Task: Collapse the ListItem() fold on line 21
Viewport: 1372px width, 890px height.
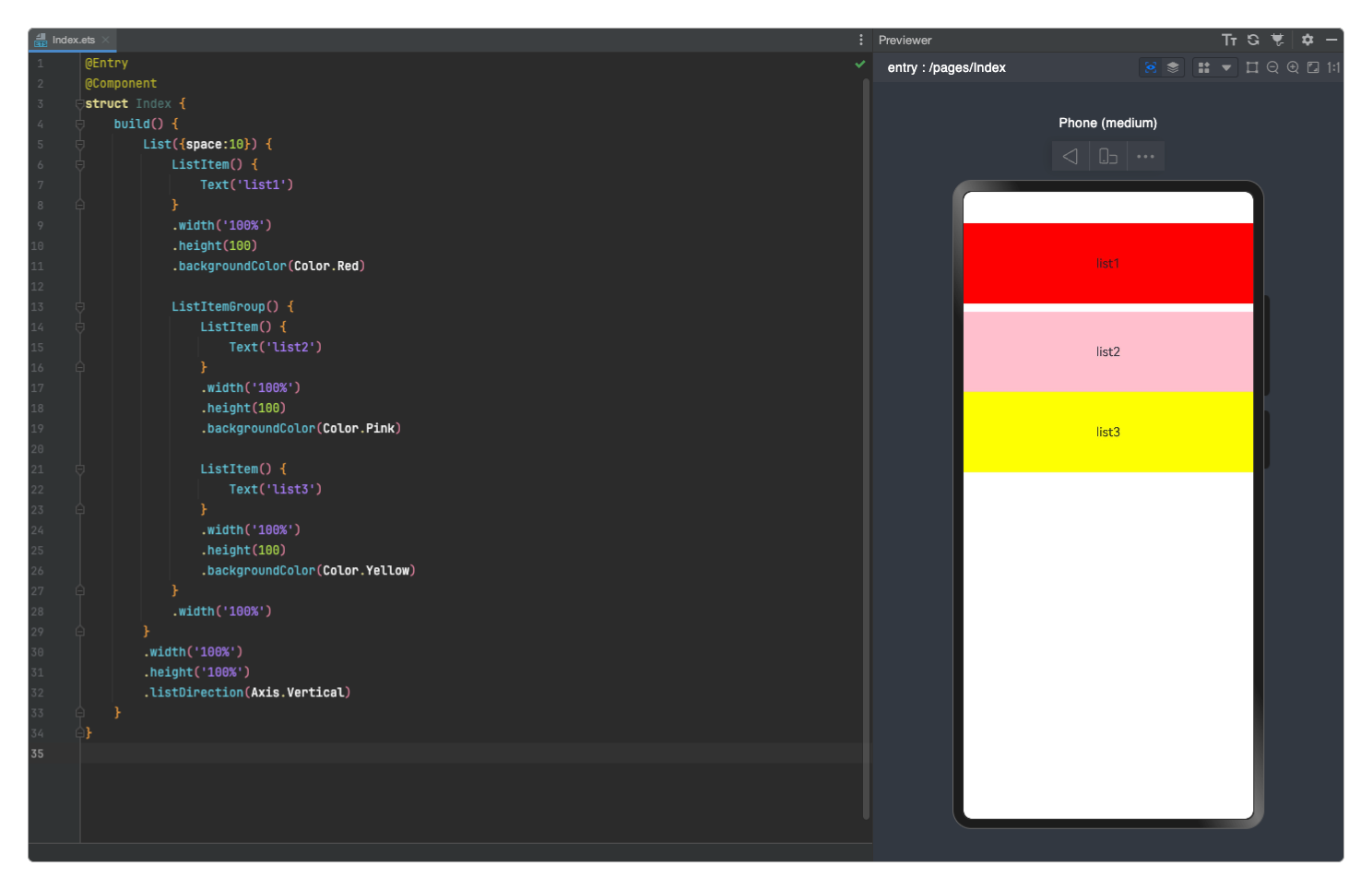Action: pyautogui.click(x=79, y=469)
